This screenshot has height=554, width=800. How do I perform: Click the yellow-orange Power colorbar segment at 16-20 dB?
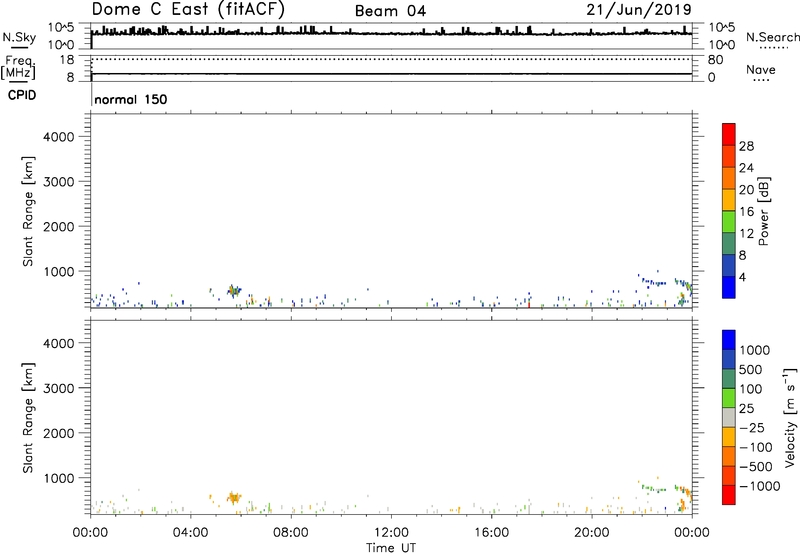click(x=729, y=199)
